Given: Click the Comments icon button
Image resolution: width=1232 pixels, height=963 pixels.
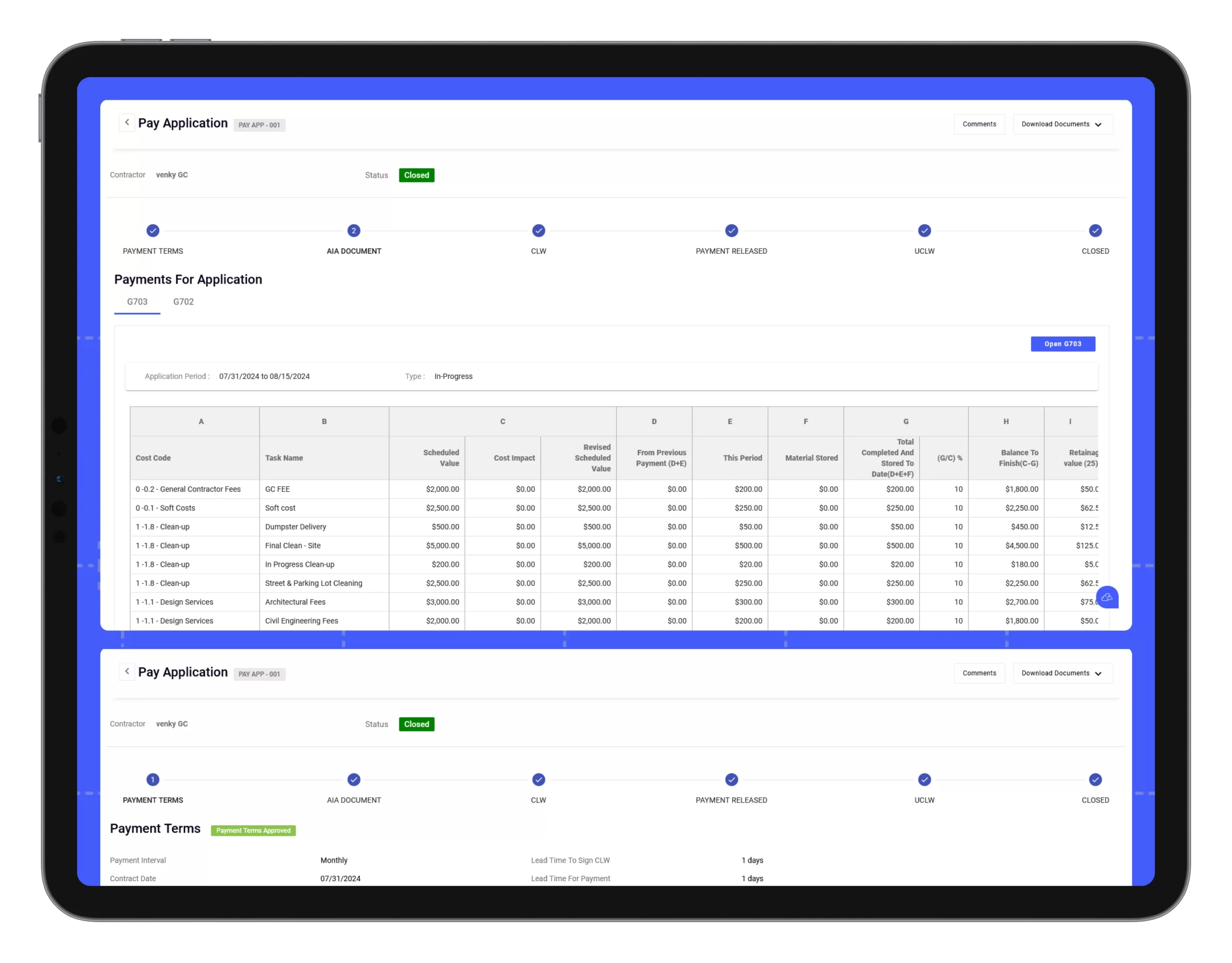Looking at the screenshot, I should click(x=979, y=124).
